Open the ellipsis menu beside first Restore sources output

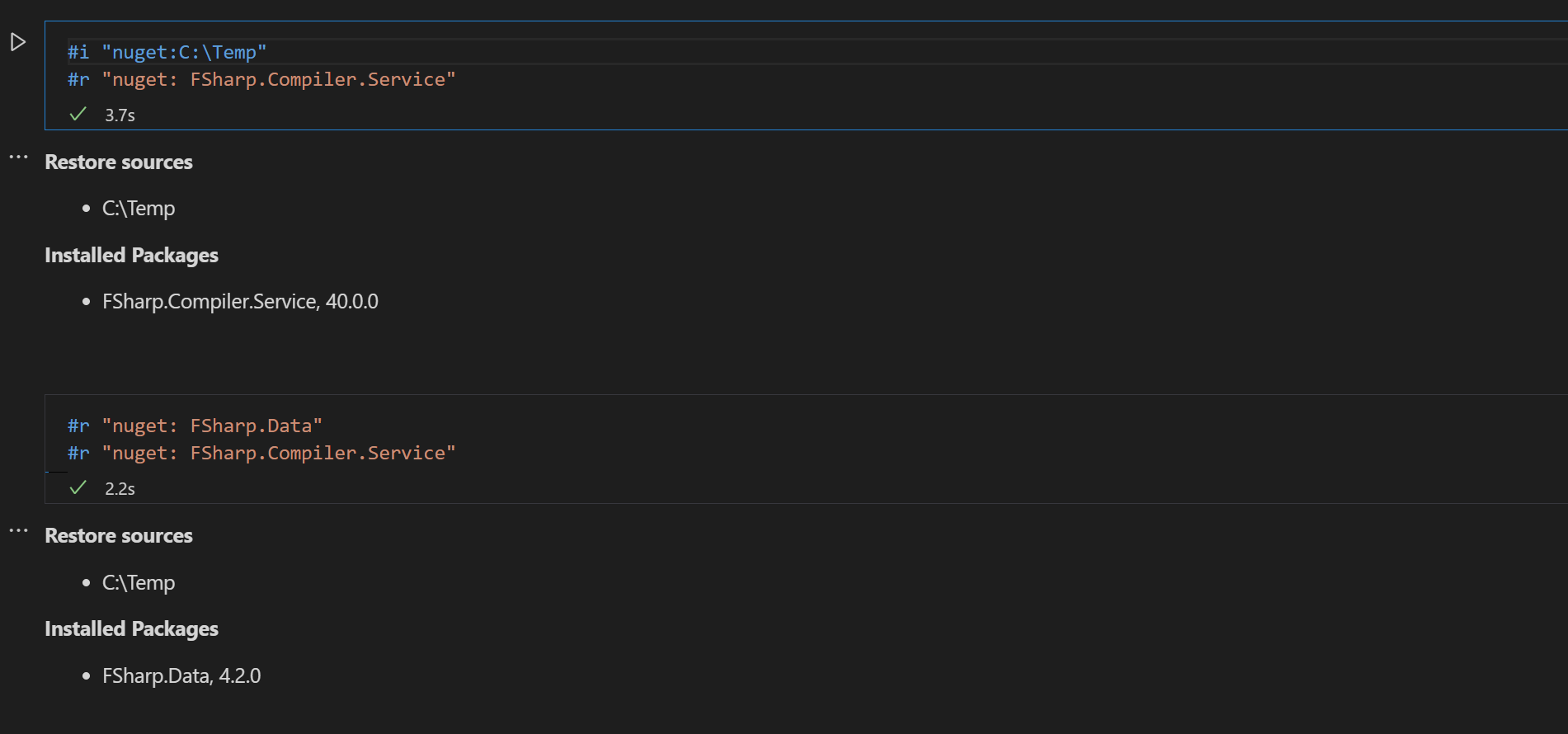pos(17,157)
